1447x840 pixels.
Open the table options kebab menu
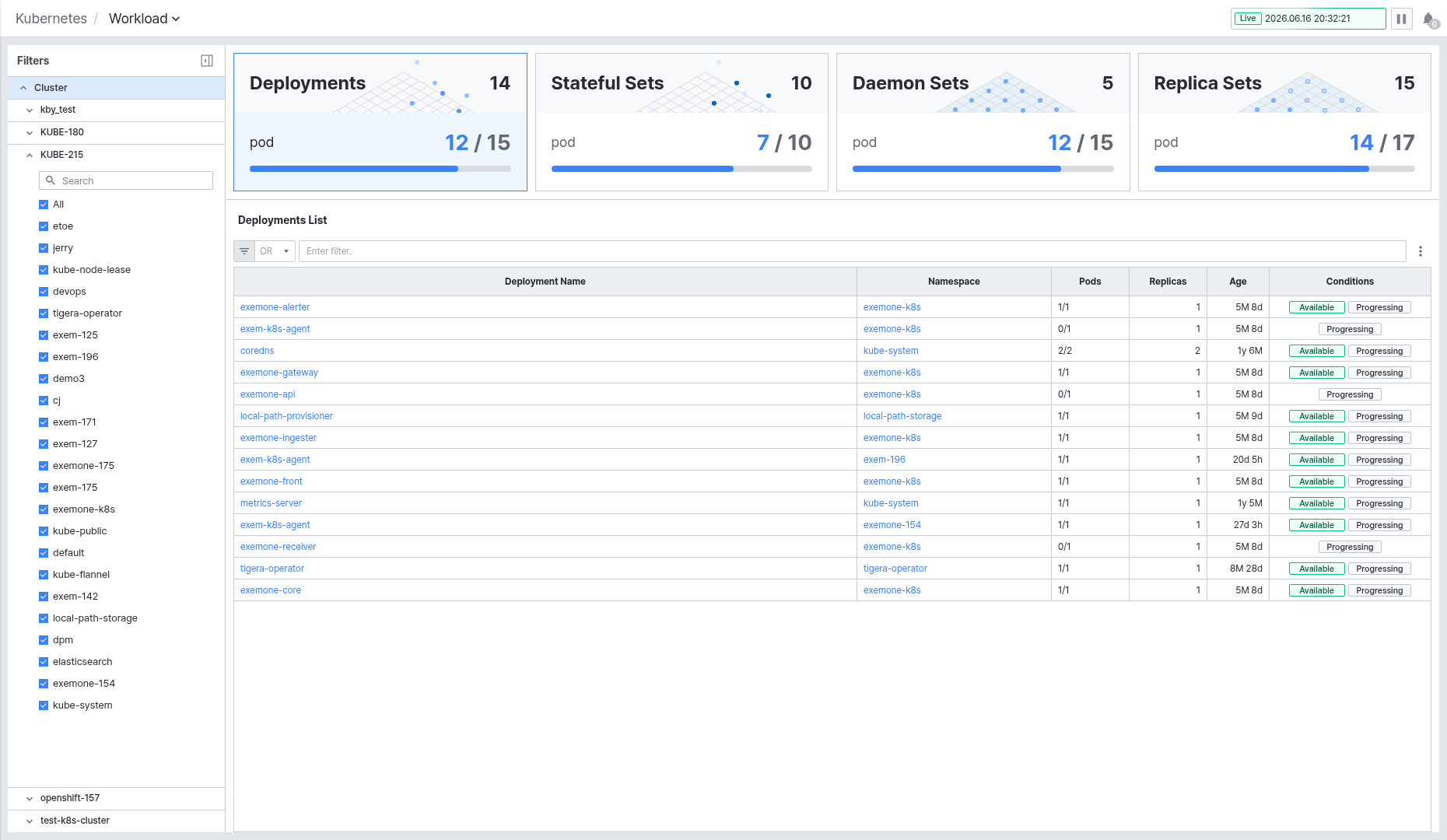point(1421,251)
